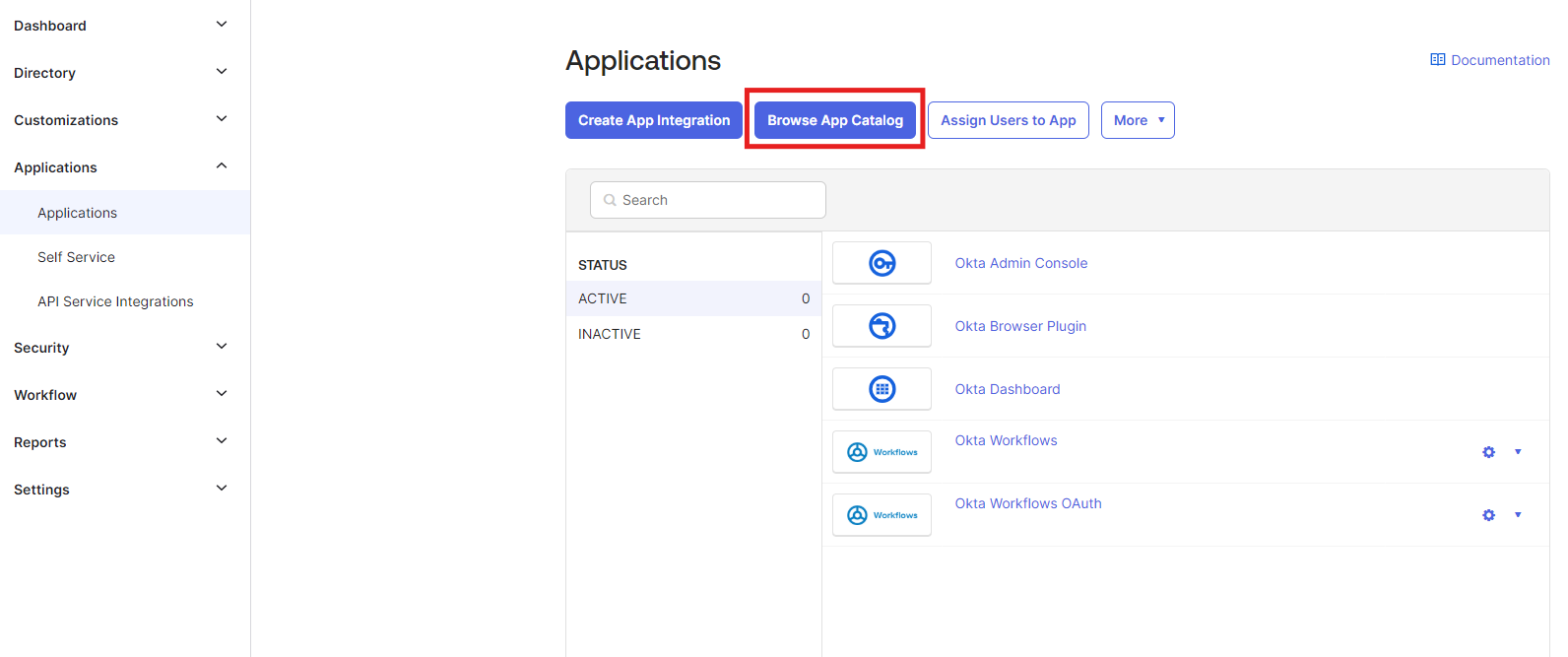Open the Documentation link
1568x657 pixels.
(x=1500, y=60)
